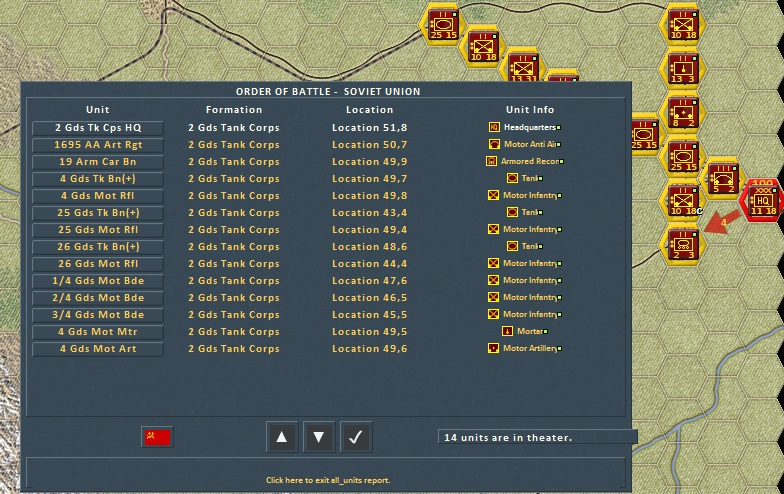Open the 1695 AA Art Rgt unit entry
Viewport: 784px width, 494px height.
[98, 145]
